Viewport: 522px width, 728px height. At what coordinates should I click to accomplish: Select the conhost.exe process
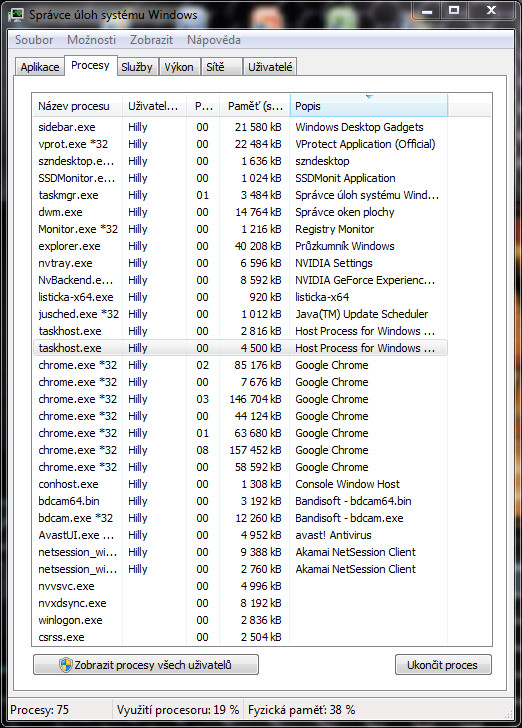pyautogui.click(x=240, y=484)
